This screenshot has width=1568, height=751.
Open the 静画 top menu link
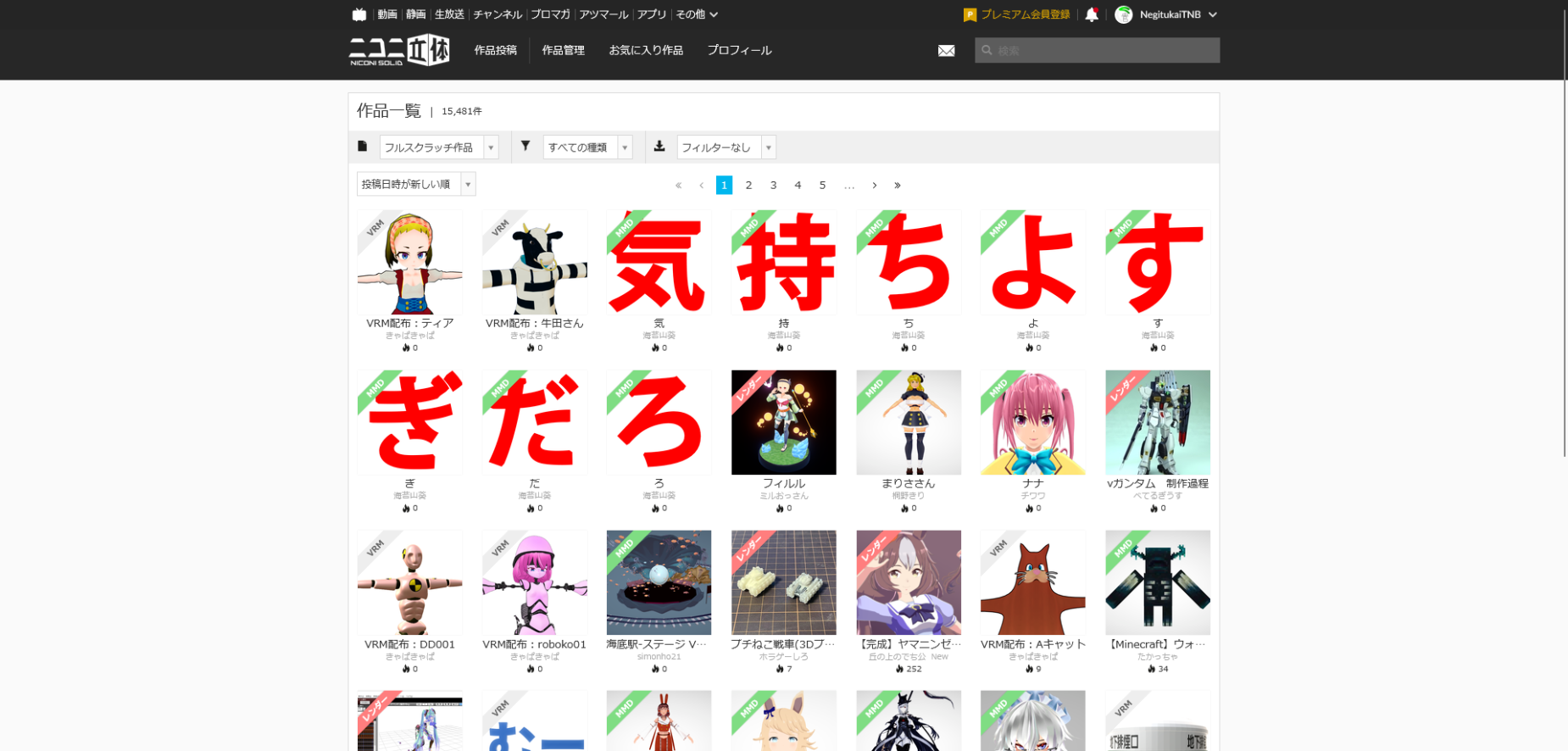(x=416, y=14)
